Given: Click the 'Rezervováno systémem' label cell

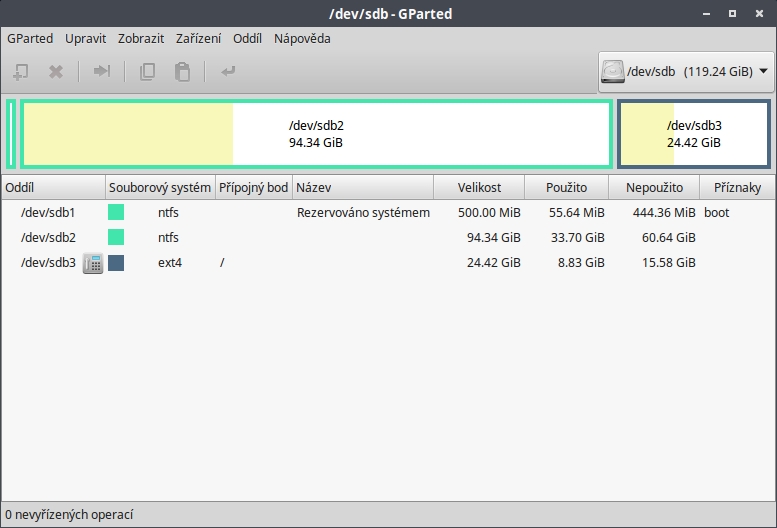Looking at the screenshot, I should pyautogui.click(x=363, y=212).
